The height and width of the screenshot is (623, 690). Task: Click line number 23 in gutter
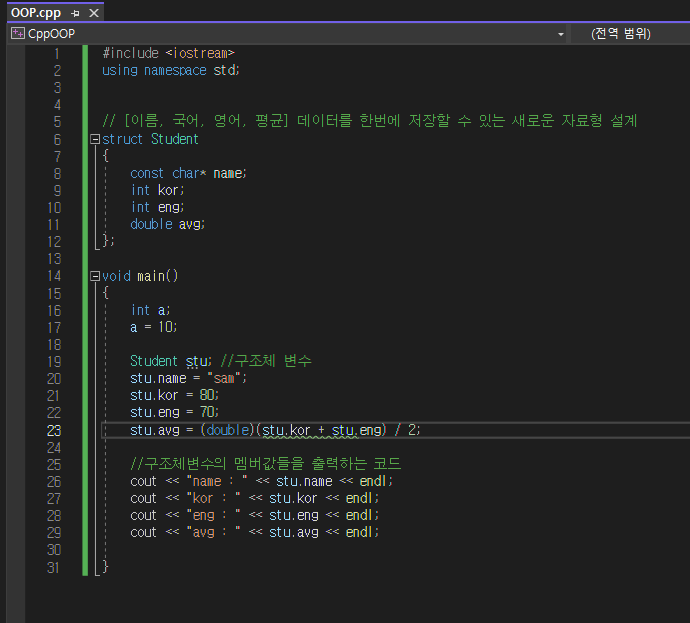coord(54,430)
